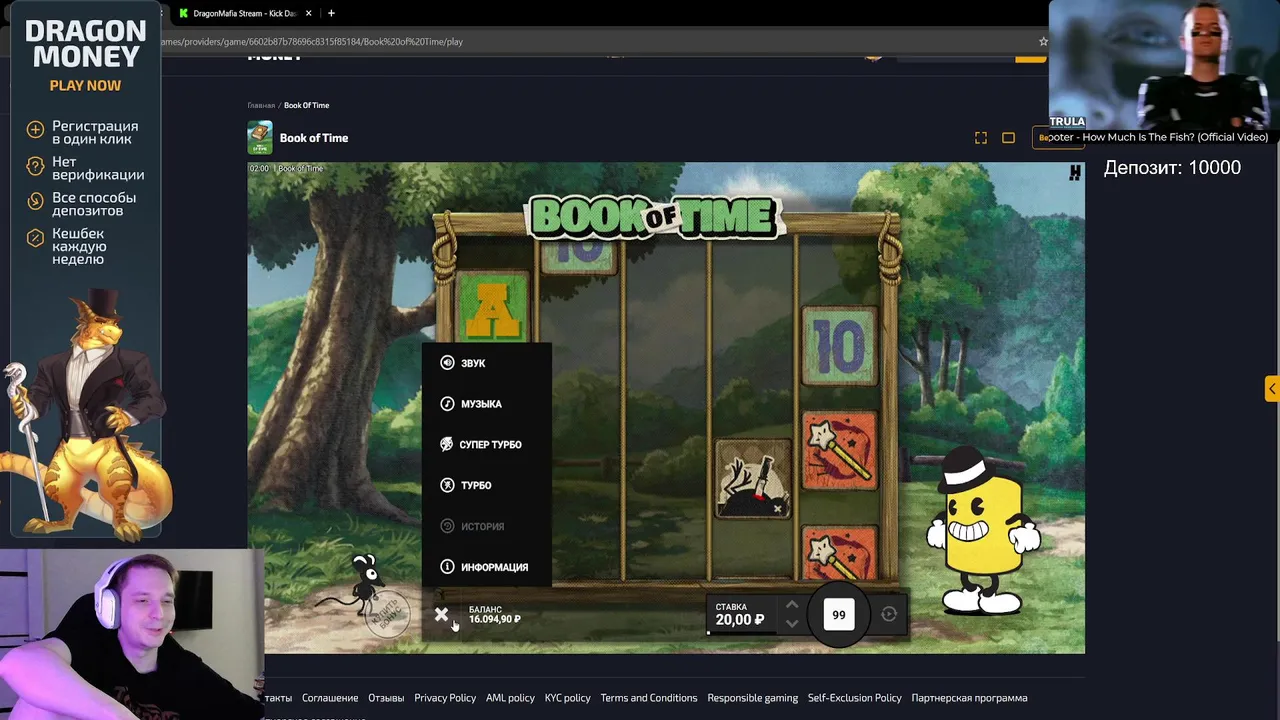Open Партнерская программа footer link
Screen dimensions: 1280x720
[969, 698]
